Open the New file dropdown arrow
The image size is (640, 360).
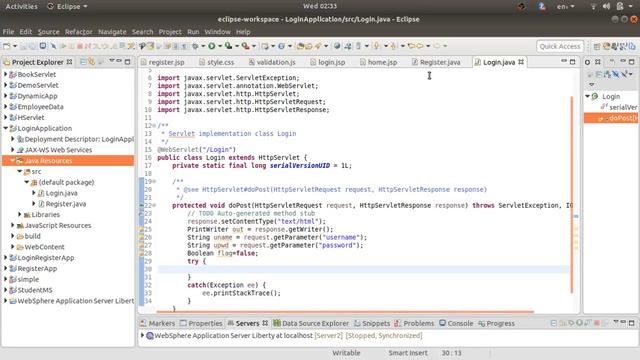click(x=15, y=46)
